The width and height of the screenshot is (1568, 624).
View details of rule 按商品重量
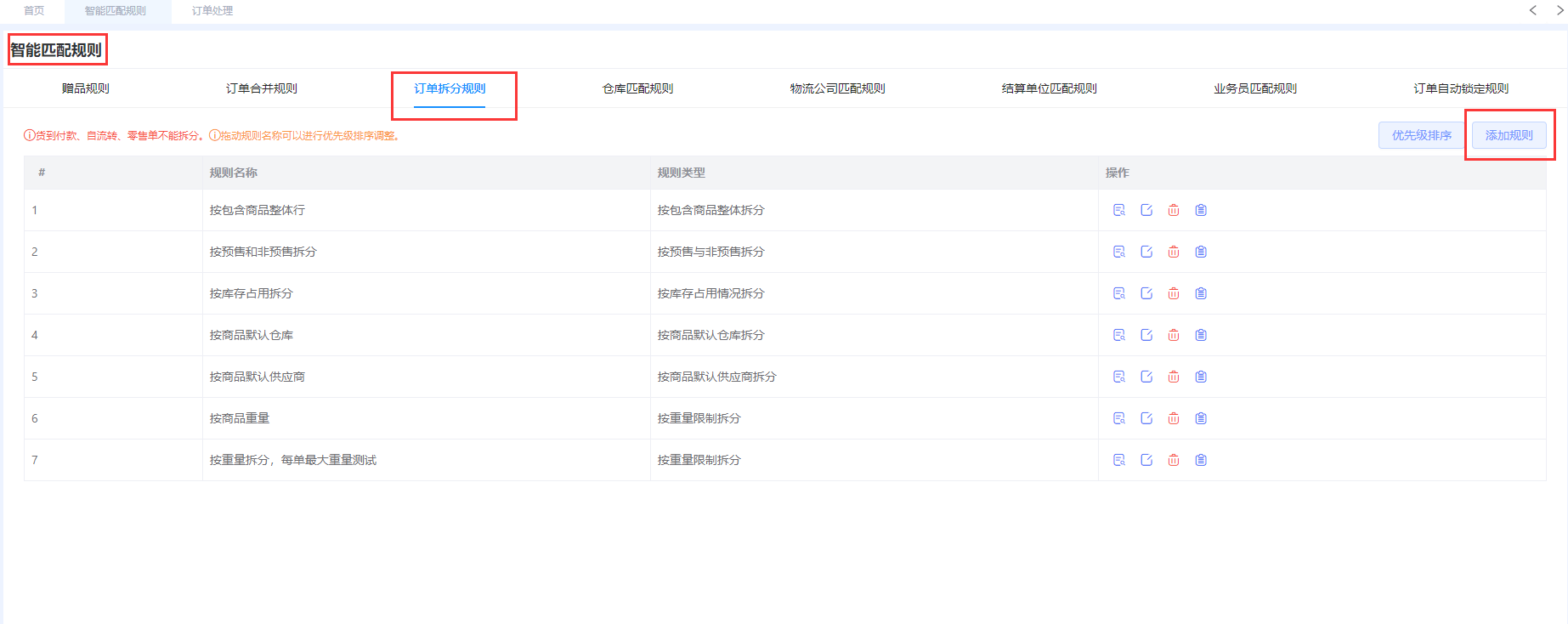pos(1119,418)
